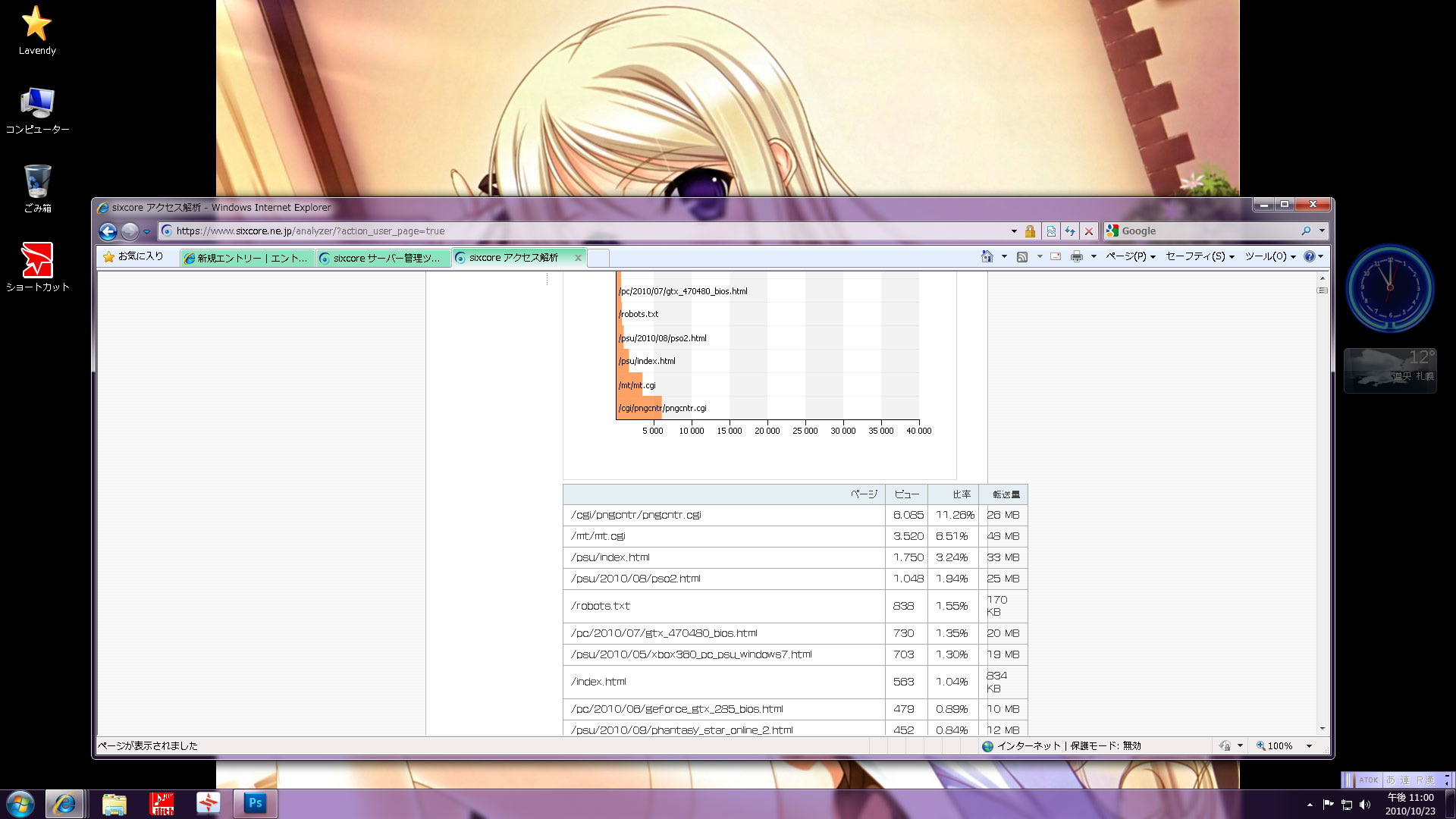This screenshot has height=819, width=1456.
Task: Open the search provider dropdown arrow
Action: (x=1322, y=231)
